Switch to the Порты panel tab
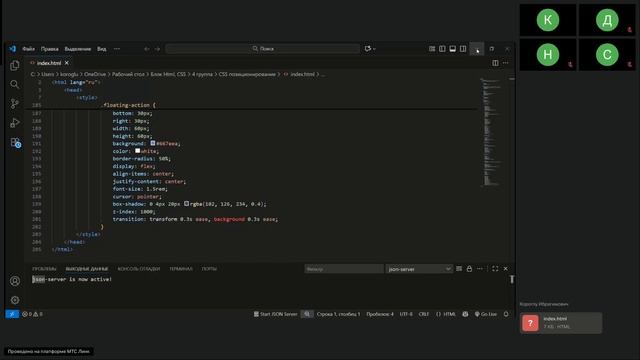This screenshot has height=360, width=640. (209, 269)
